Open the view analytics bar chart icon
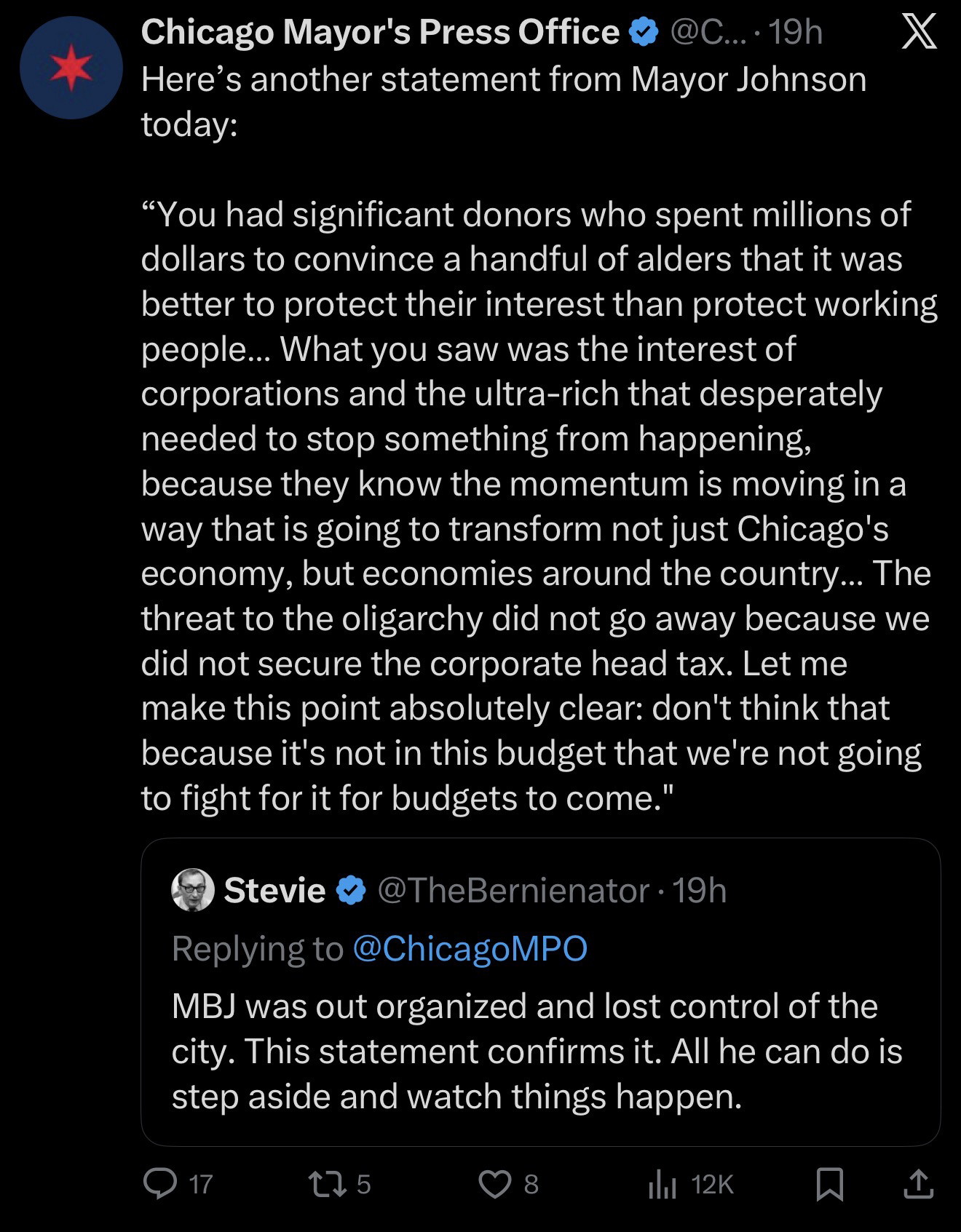This screenshot has height=1232, width=961. [x=662, y=1185]
